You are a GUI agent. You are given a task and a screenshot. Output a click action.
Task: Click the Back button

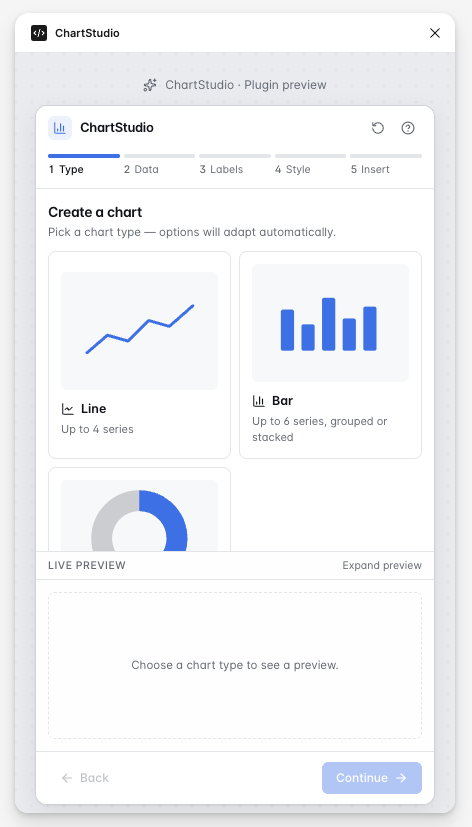85,777
